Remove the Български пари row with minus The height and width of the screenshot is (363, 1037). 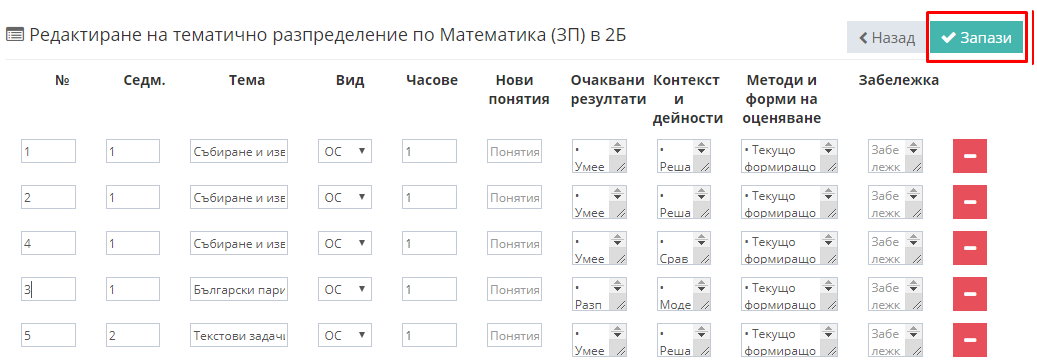[x=970, y=294]
